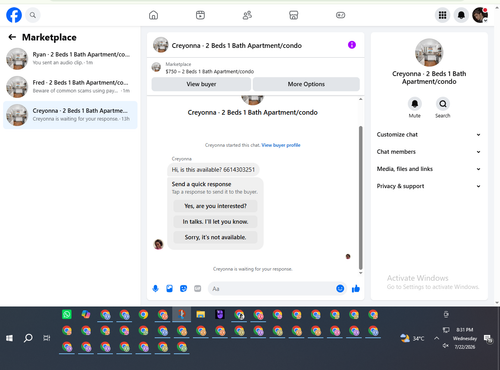Click the Facebook logo
Screen dimensions: 500x370
[14, 15]
